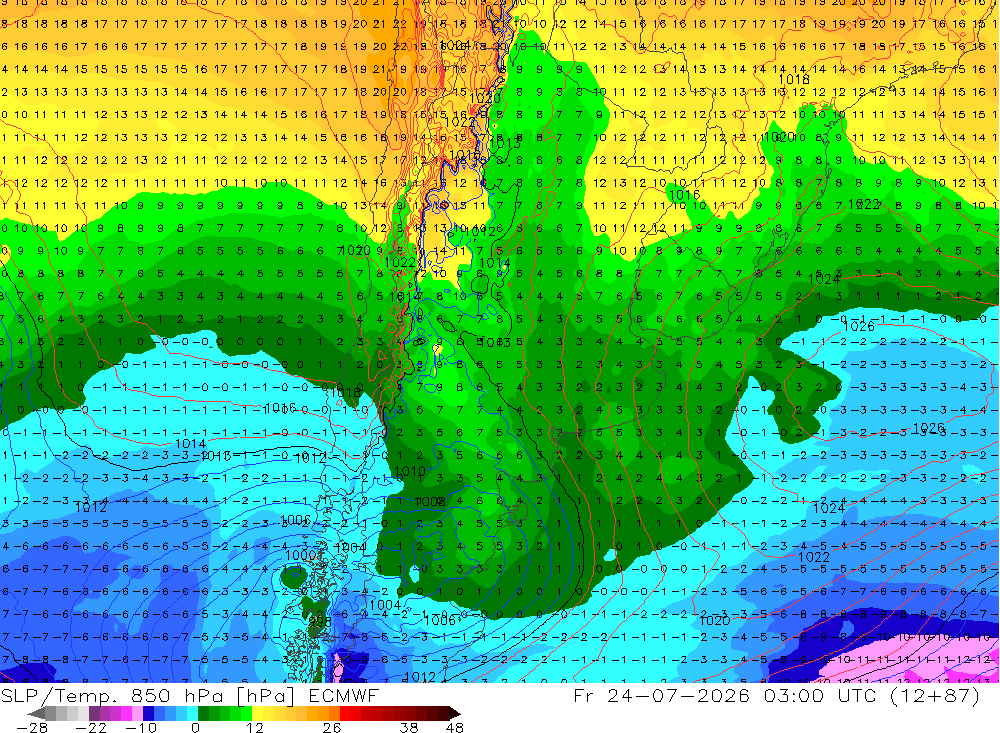1000x733 pixels.
Task: Select the -10 legend label
Action: (x=141, y=727)
